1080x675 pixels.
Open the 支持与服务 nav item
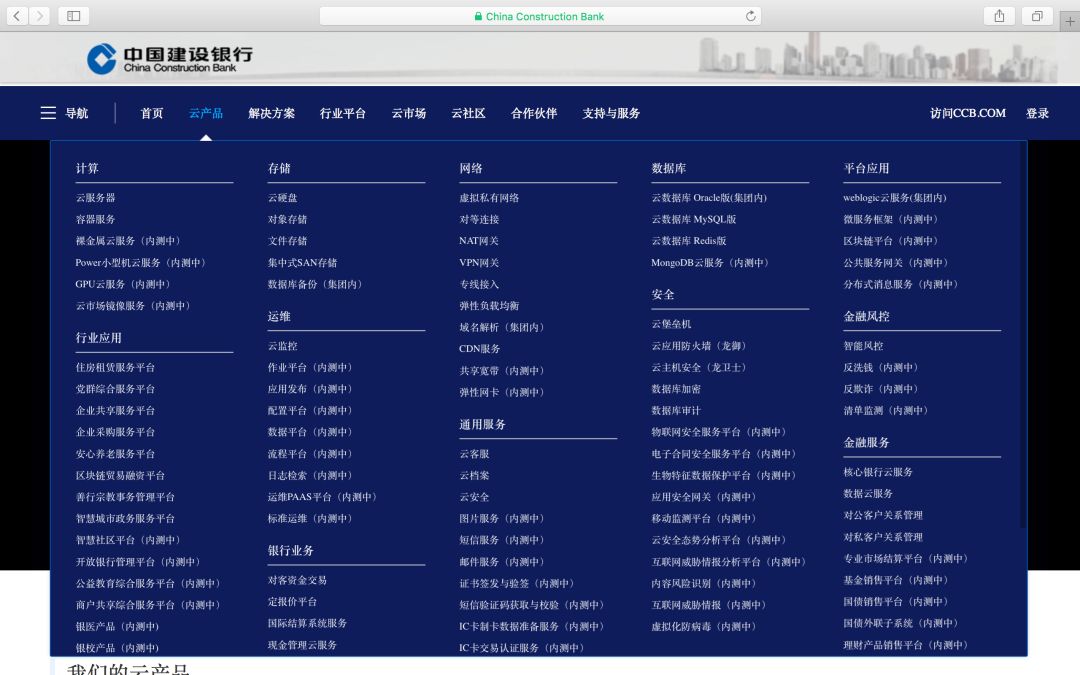[611, 113]
